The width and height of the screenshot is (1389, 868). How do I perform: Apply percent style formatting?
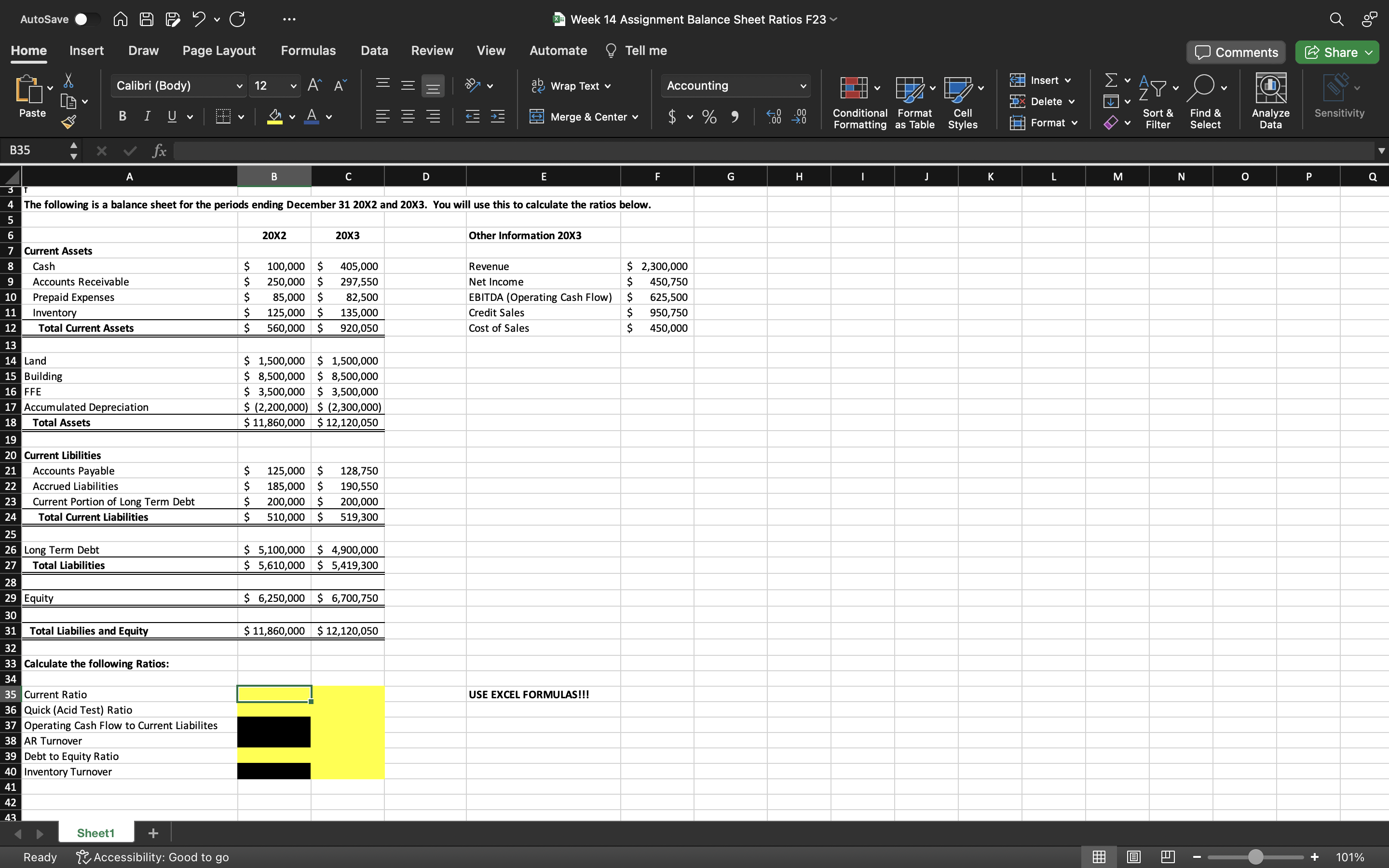click(x=709, y=117)
